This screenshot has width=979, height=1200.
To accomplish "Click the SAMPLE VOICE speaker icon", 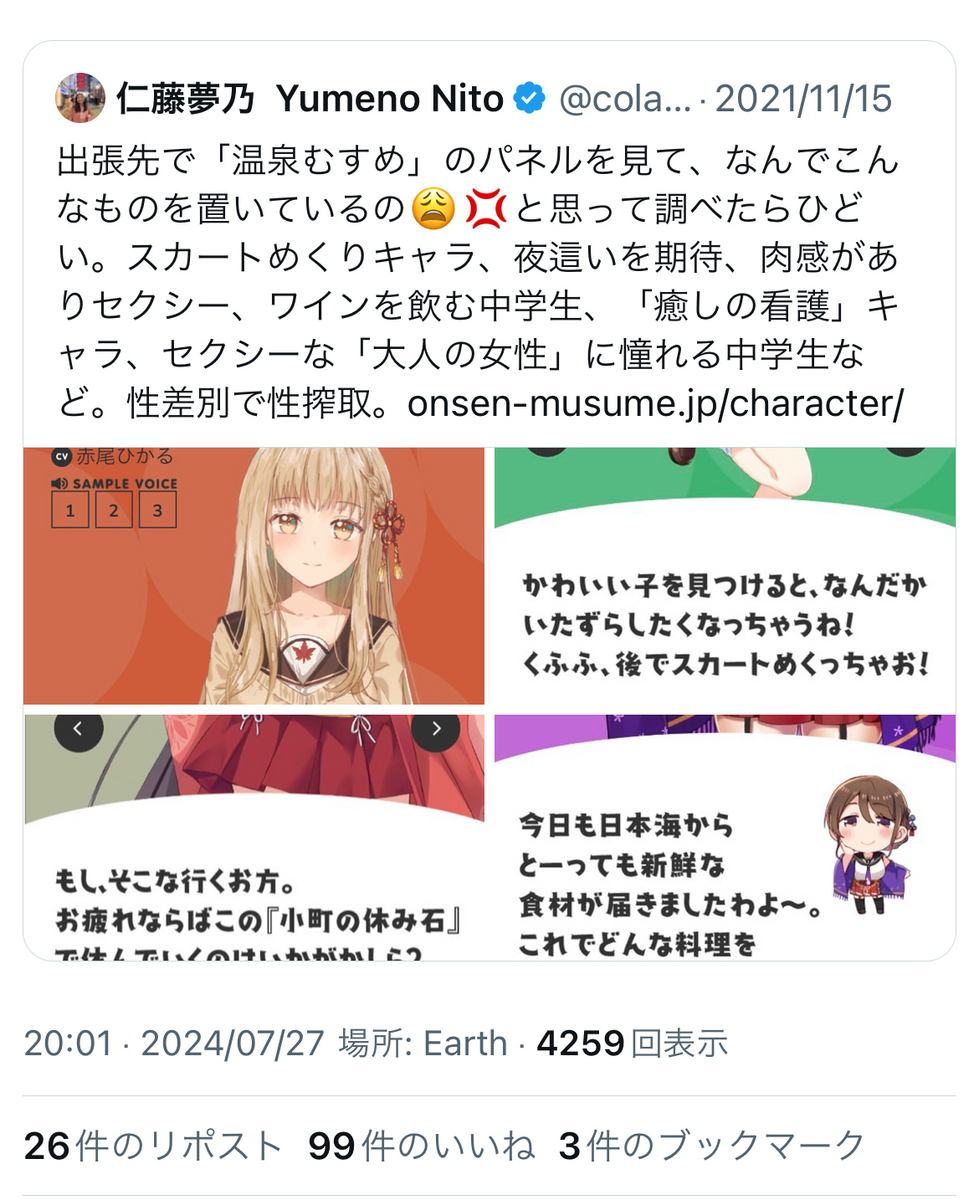I will click(x=59, y=483).
